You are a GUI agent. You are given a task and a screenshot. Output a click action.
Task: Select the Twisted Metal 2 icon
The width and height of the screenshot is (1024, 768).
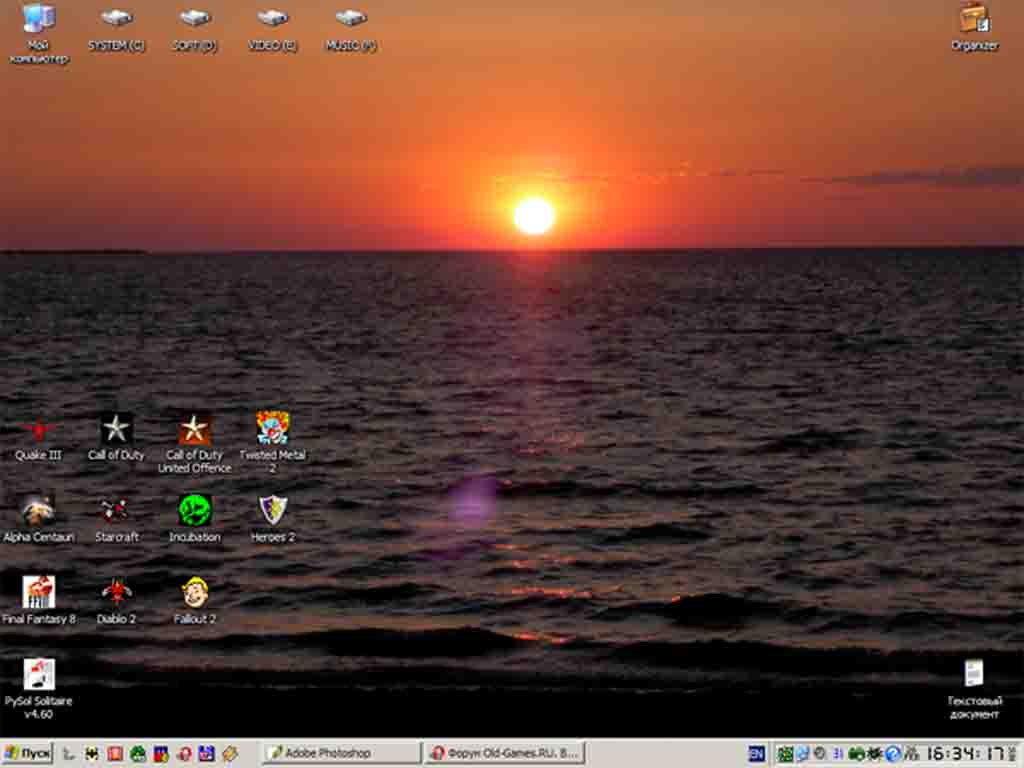tap(272, 429)
